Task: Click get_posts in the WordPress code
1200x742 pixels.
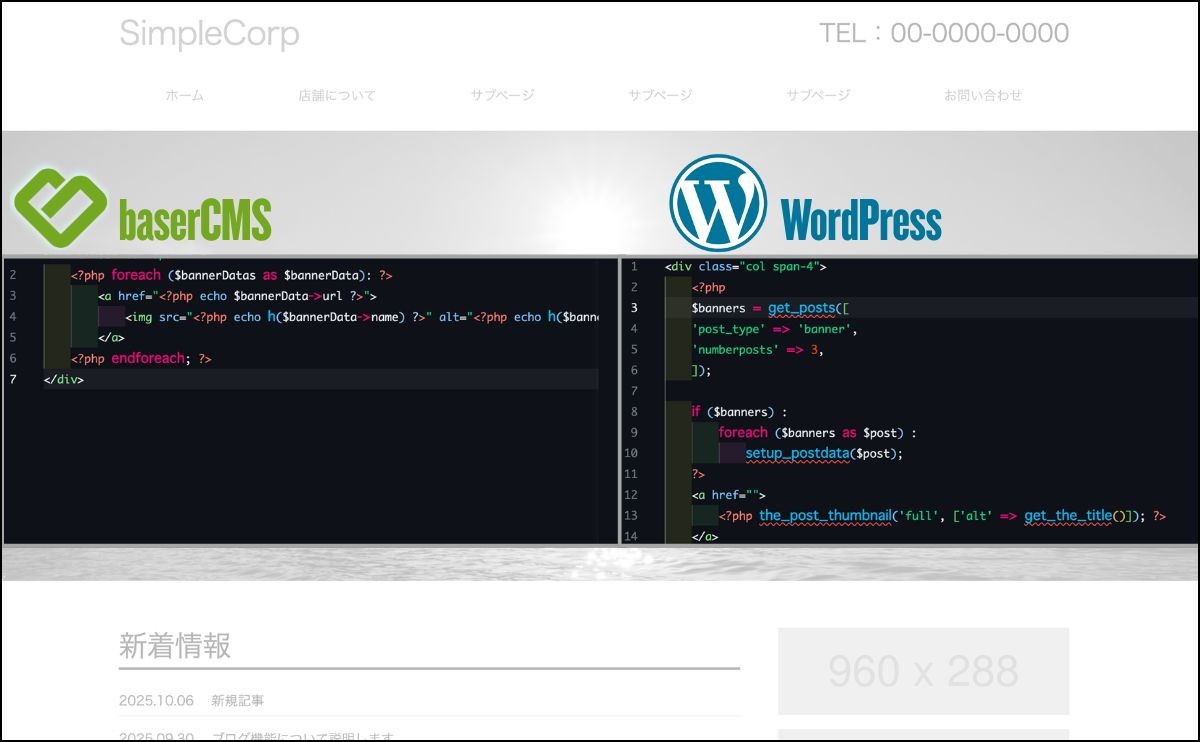Action: coord(801,308)
